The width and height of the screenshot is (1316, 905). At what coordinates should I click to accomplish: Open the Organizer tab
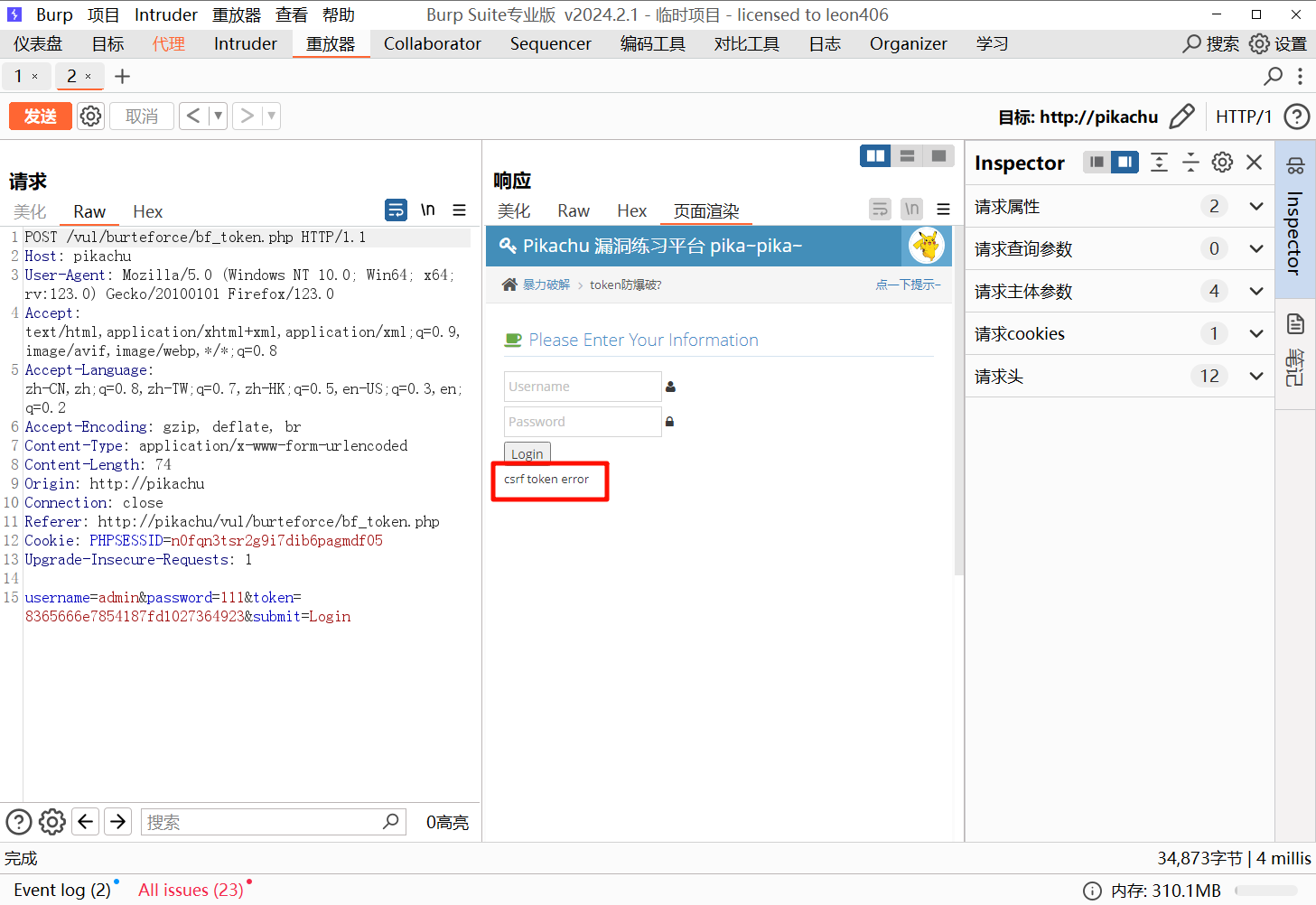tap(909, 43)
